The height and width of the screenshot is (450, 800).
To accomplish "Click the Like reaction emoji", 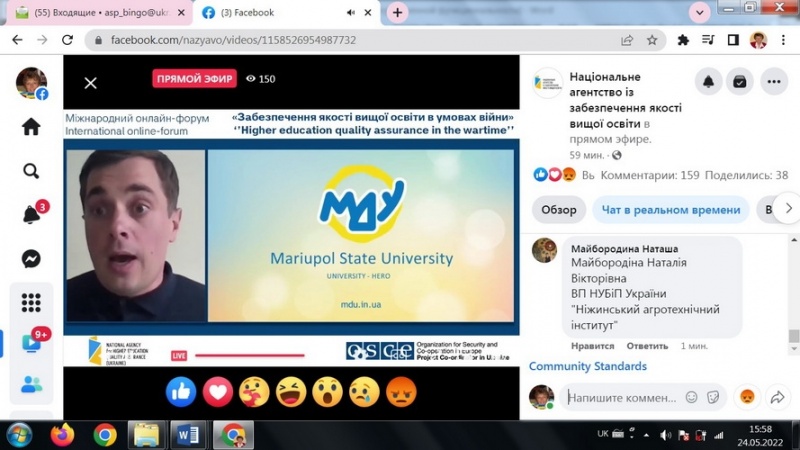I will click(181, 392).
